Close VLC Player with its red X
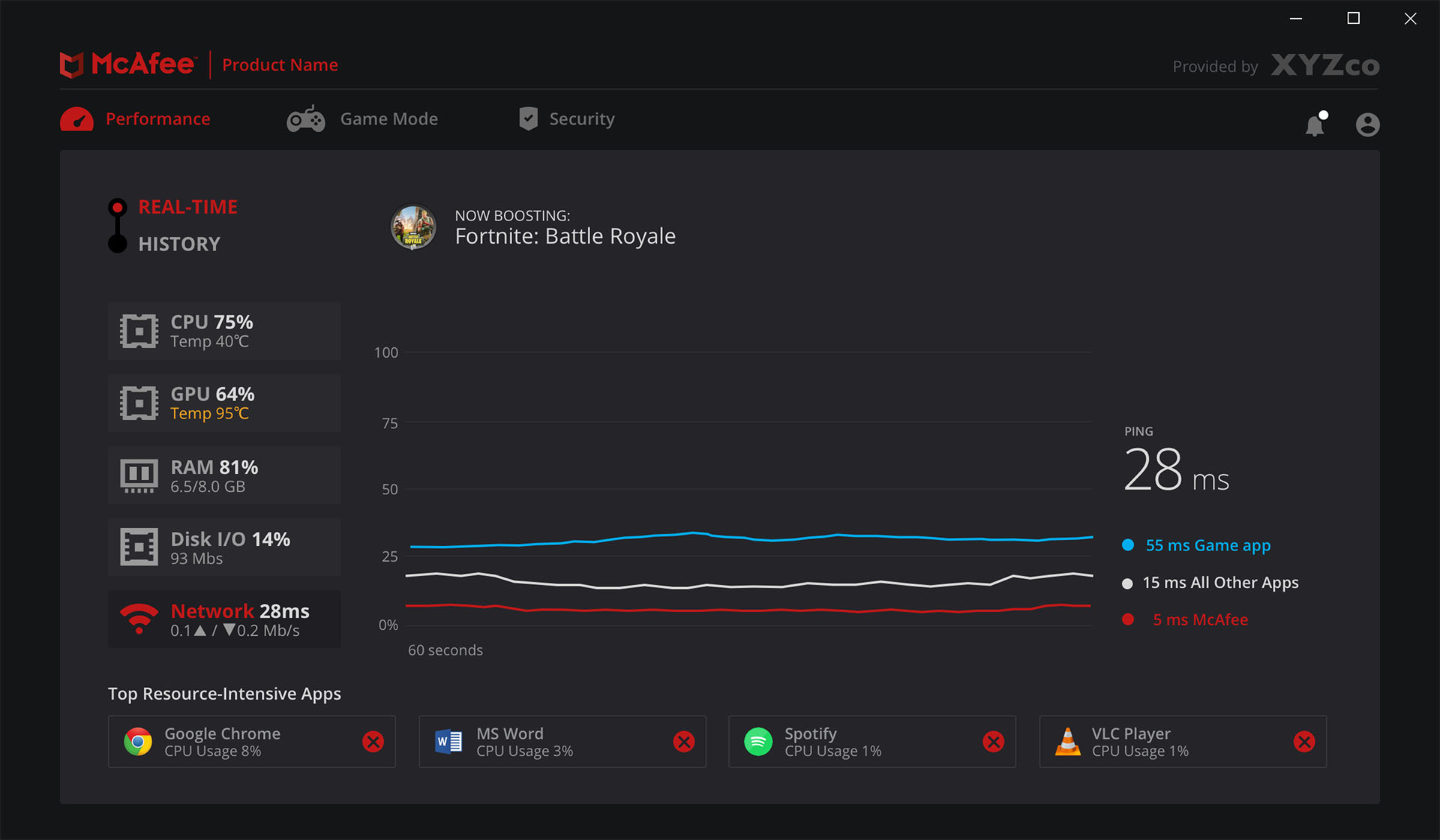1440x840 pixels. (x=1304, y=742)
